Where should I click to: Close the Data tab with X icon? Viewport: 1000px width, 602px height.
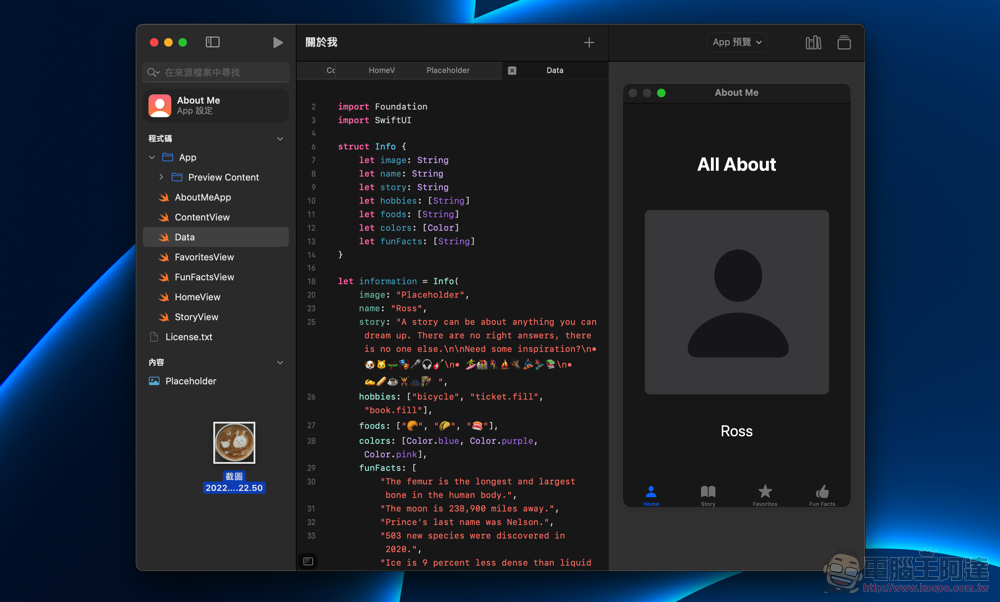tap(512, 71)
